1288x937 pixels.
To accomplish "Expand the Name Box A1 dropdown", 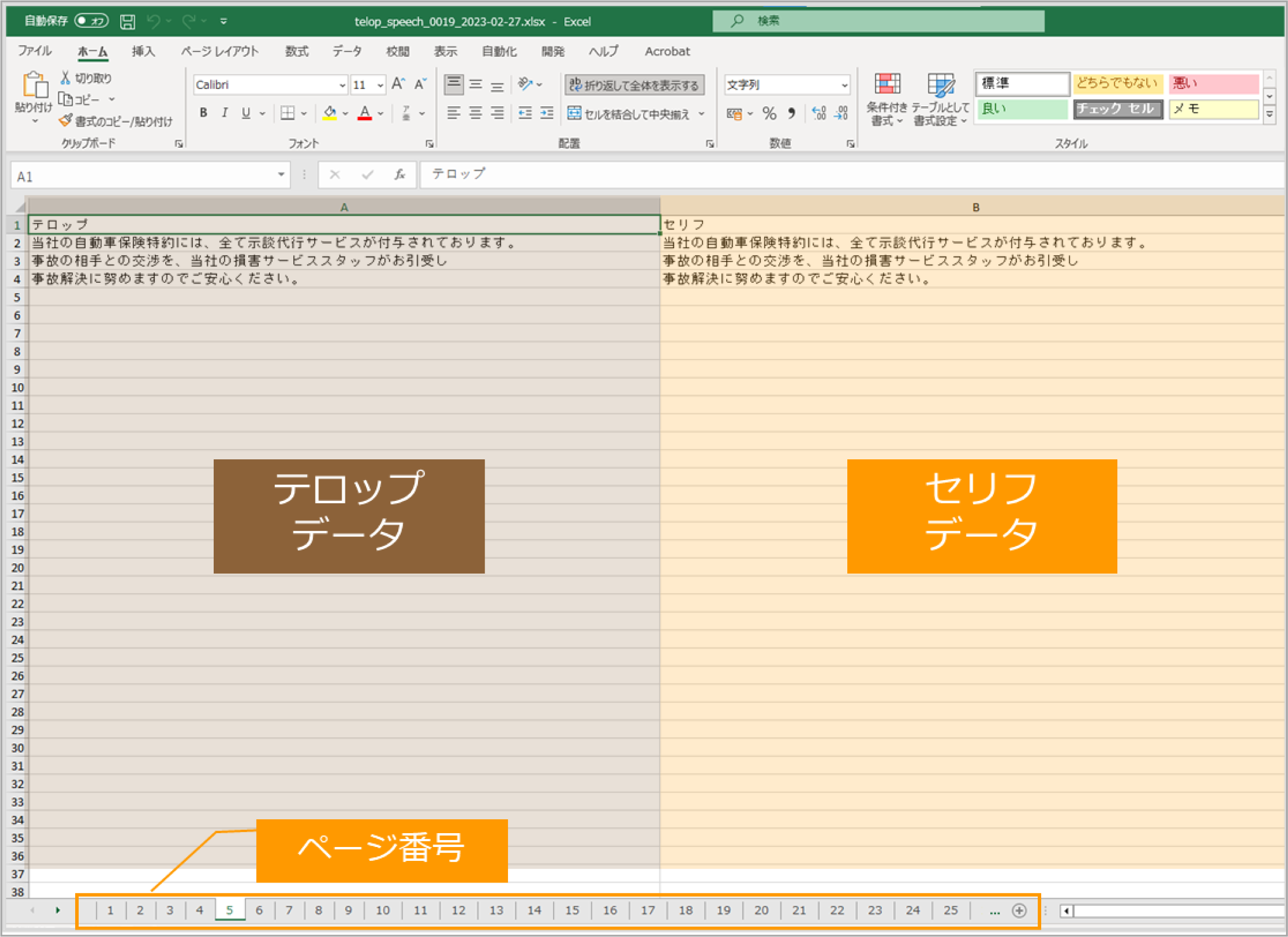I will [x=281, y=175].
